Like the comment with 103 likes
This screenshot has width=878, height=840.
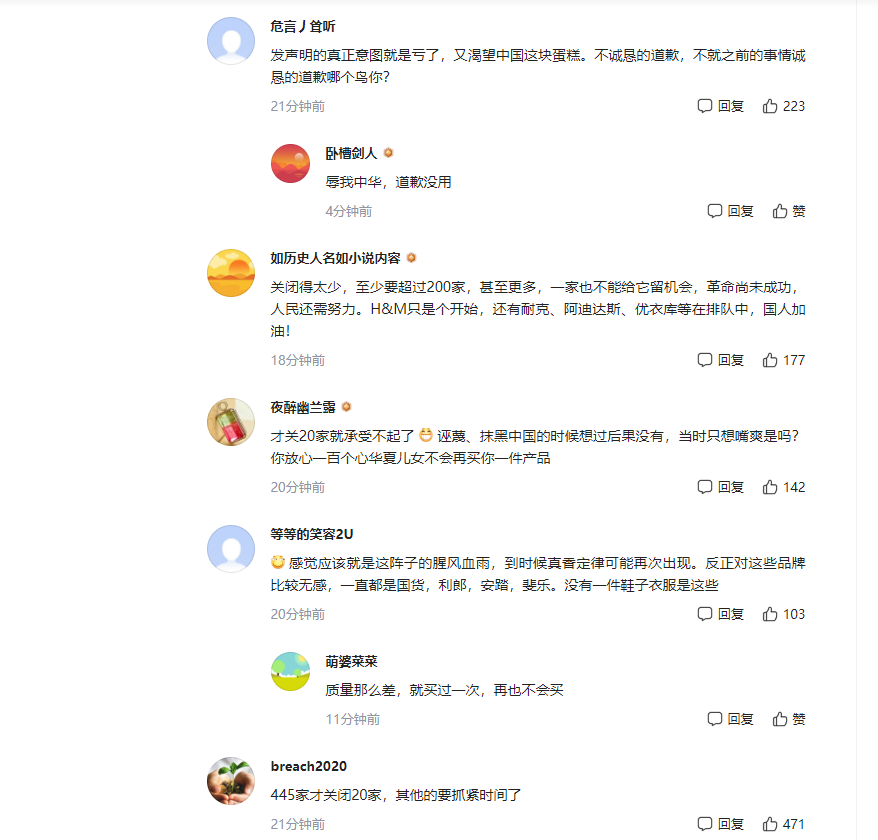[x=783, y=614]
